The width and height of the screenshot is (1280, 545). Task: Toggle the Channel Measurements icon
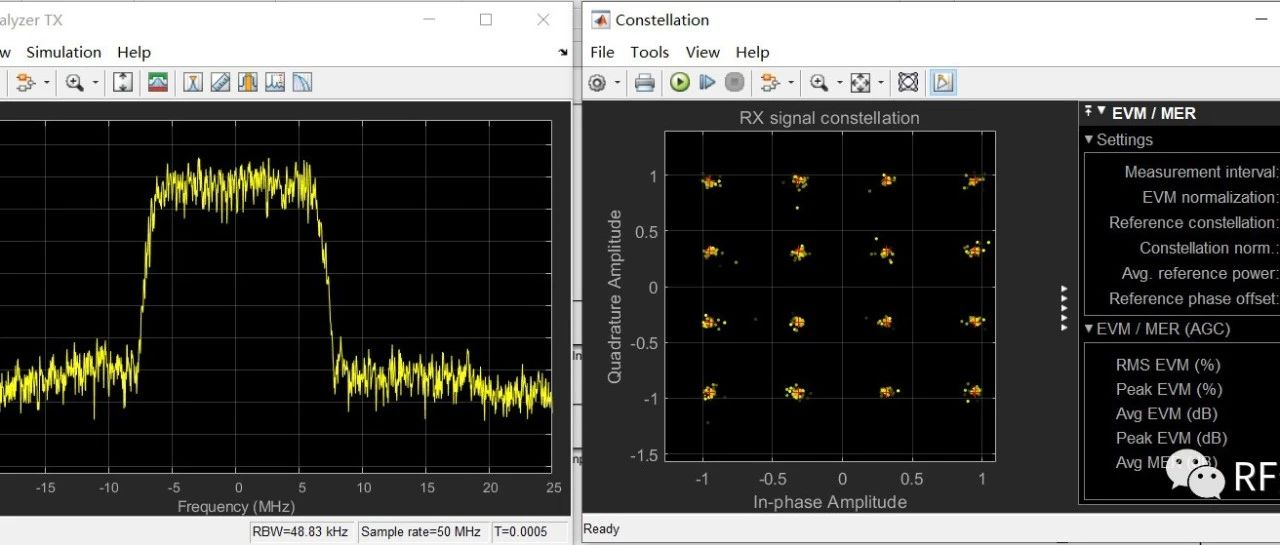point(248,82)
